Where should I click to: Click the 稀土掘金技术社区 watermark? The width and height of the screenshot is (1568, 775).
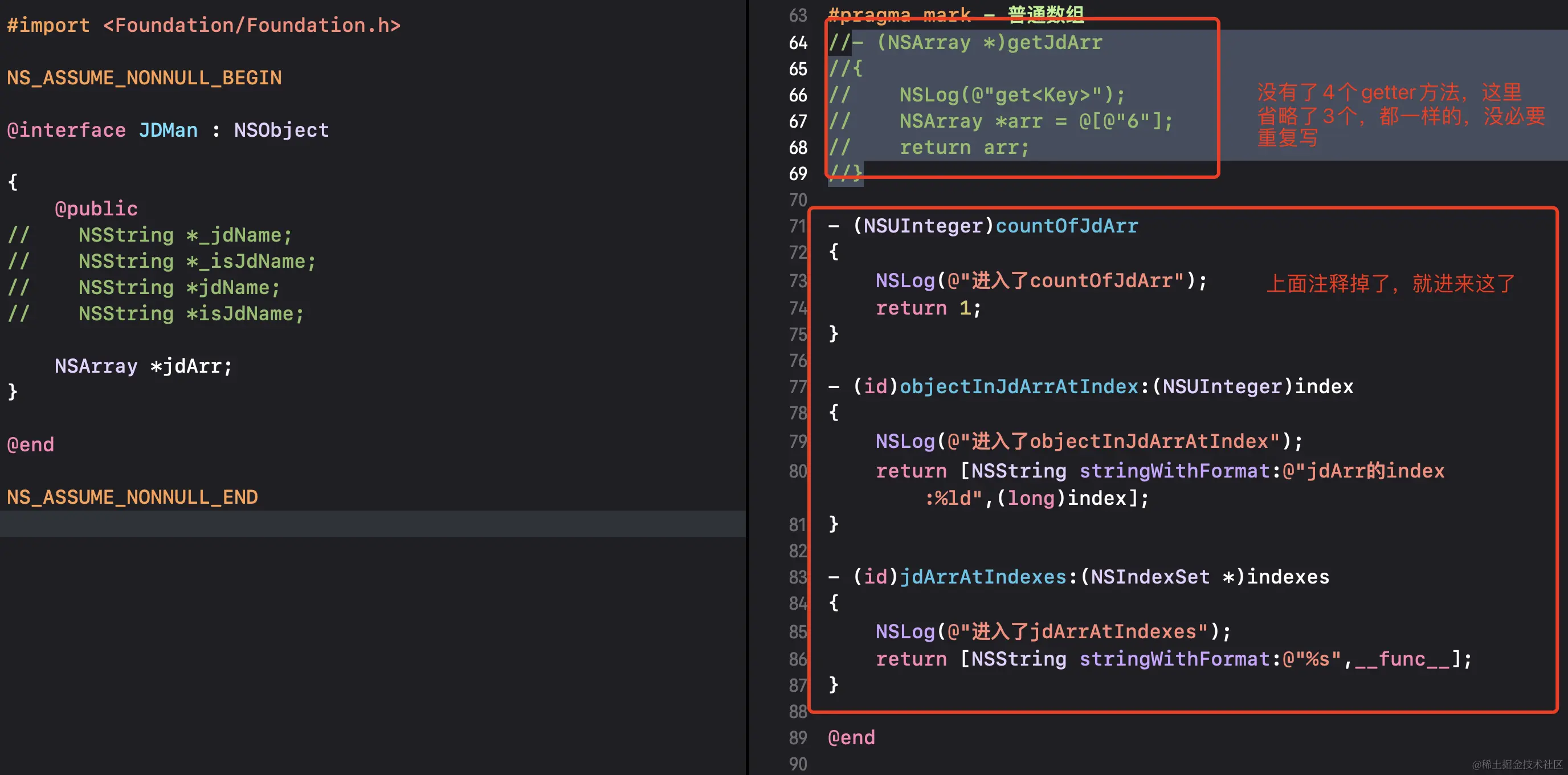tap(1517, 764)
